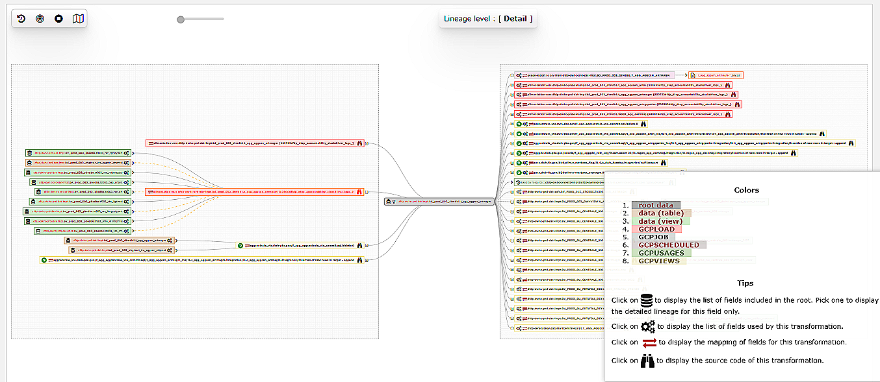Click the gears icon in Tips
Image resolution: width=880 pixels, height=382 pixels.
point(648,326)
